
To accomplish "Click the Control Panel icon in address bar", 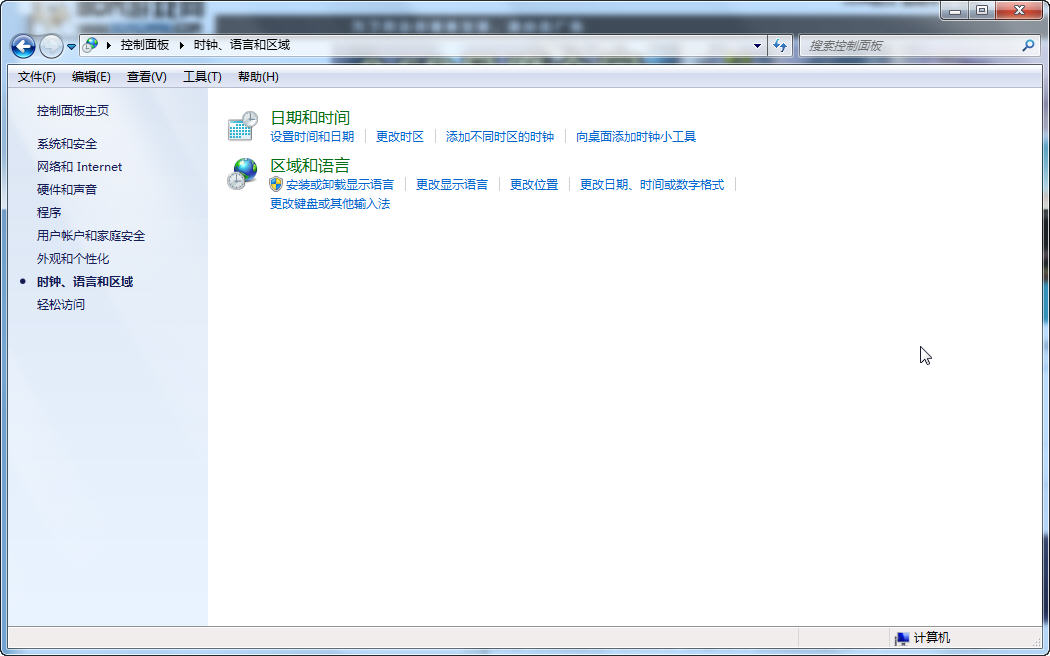I will point(90,45).
